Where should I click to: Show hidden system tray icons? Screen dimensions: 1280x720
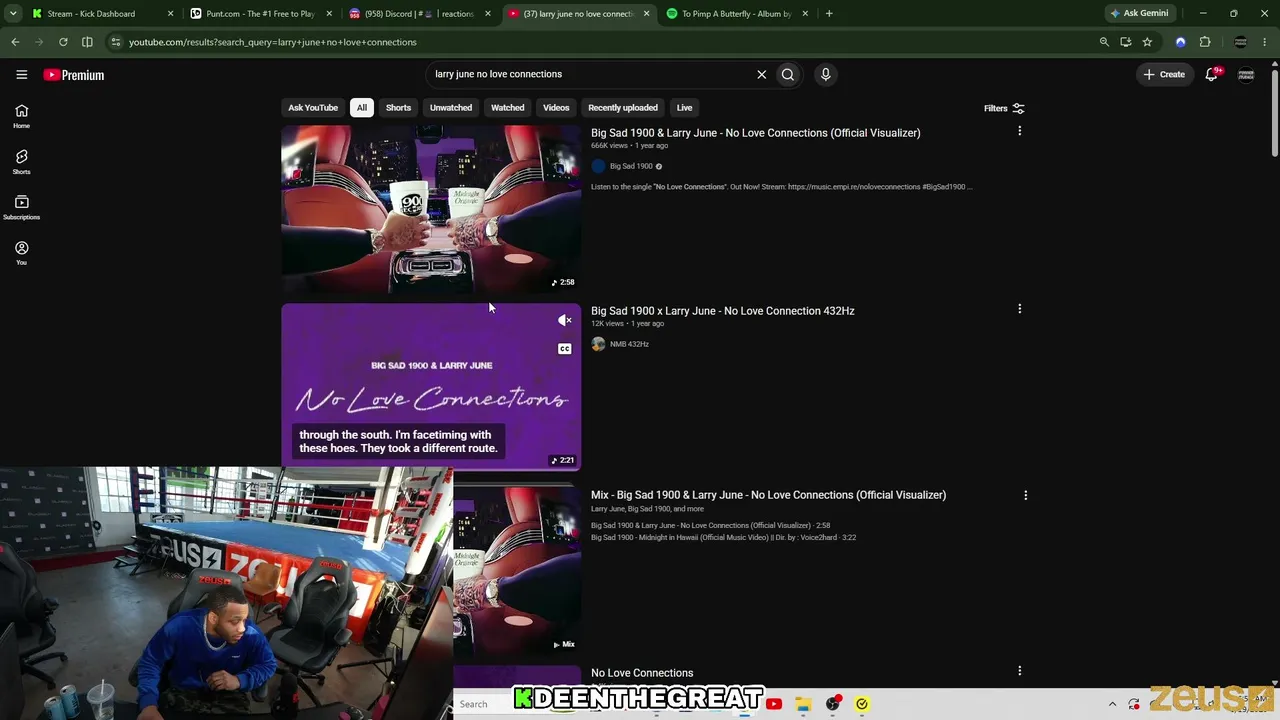(x=1112, y=704)
